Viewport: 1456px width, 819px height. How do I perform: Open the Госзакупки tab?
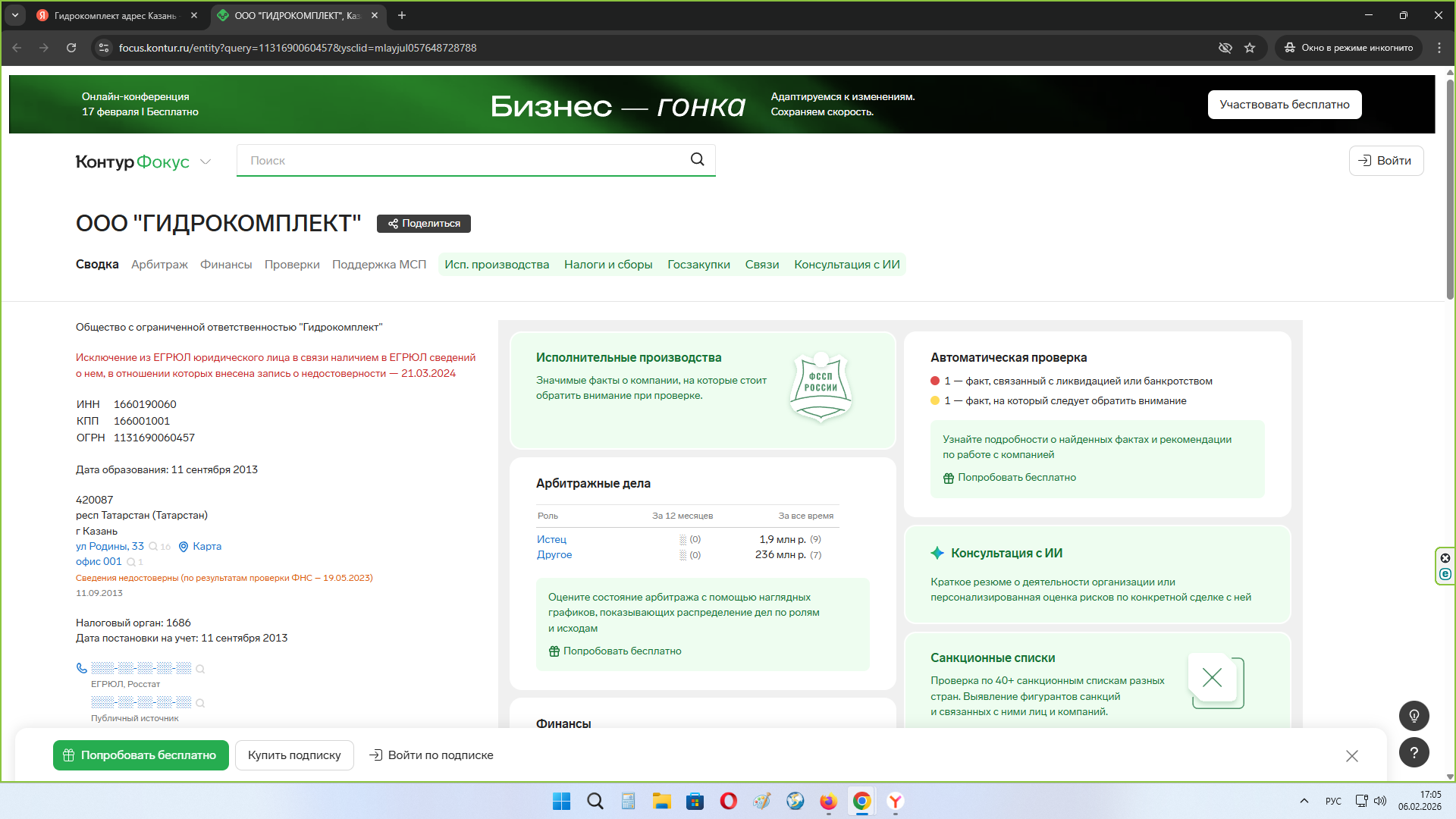tap(698, 265)
